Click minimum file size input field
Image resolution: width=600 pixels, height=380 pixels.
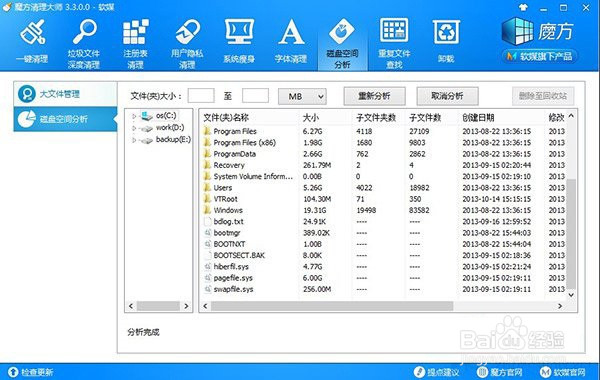(x=201, y=96)
